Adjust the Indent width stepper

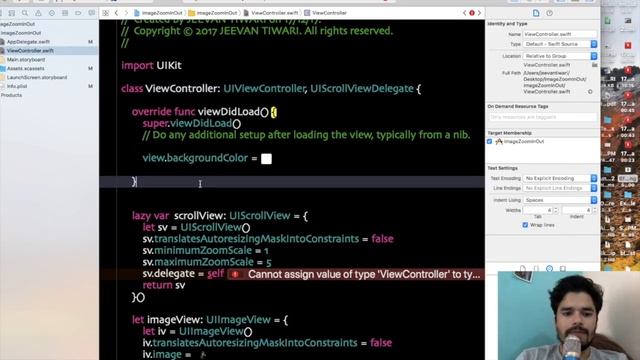point(595,210)
